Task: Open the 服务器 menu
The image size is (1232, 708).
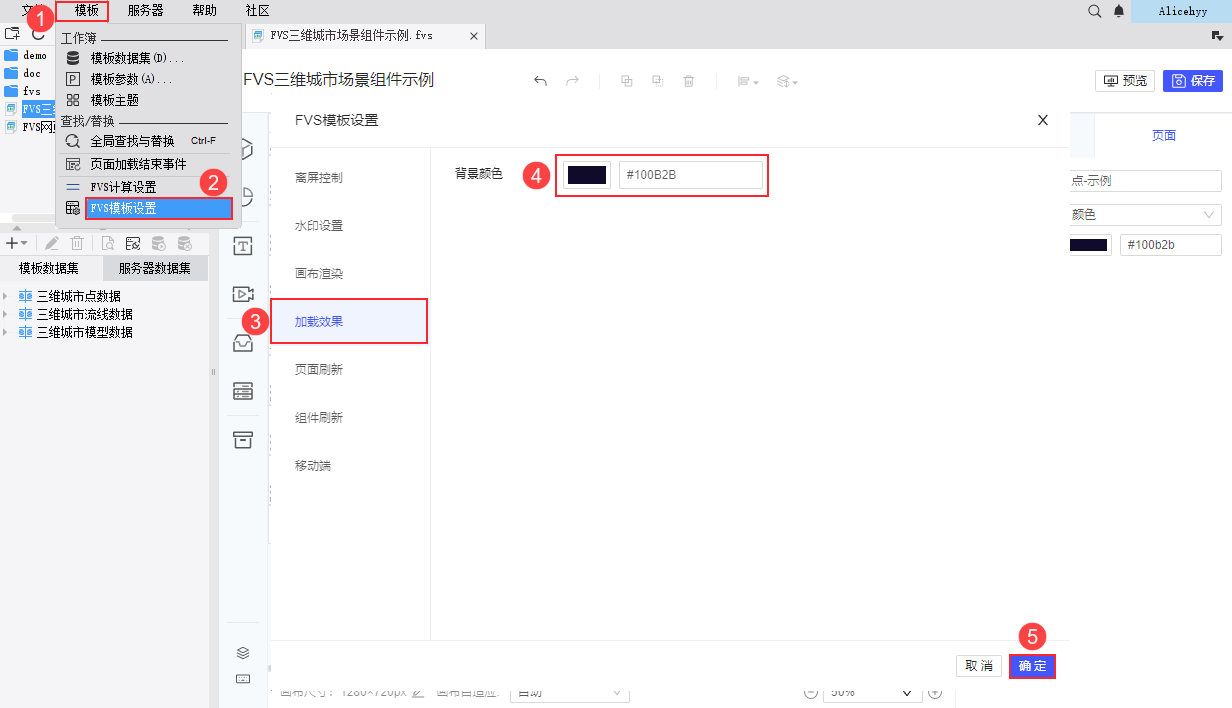Action: point(145,10)
